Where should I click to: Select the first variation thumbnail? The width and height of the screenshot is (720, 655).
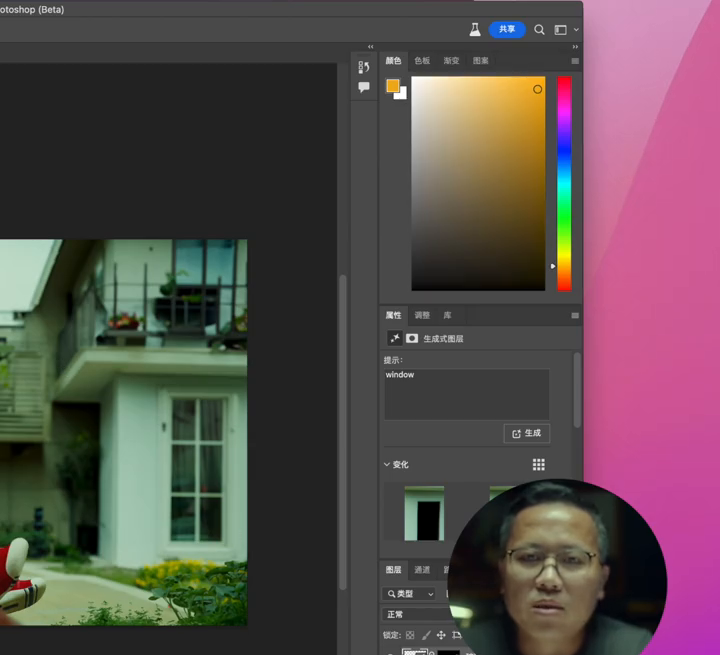pyautogui.click(x=424, y=514)
